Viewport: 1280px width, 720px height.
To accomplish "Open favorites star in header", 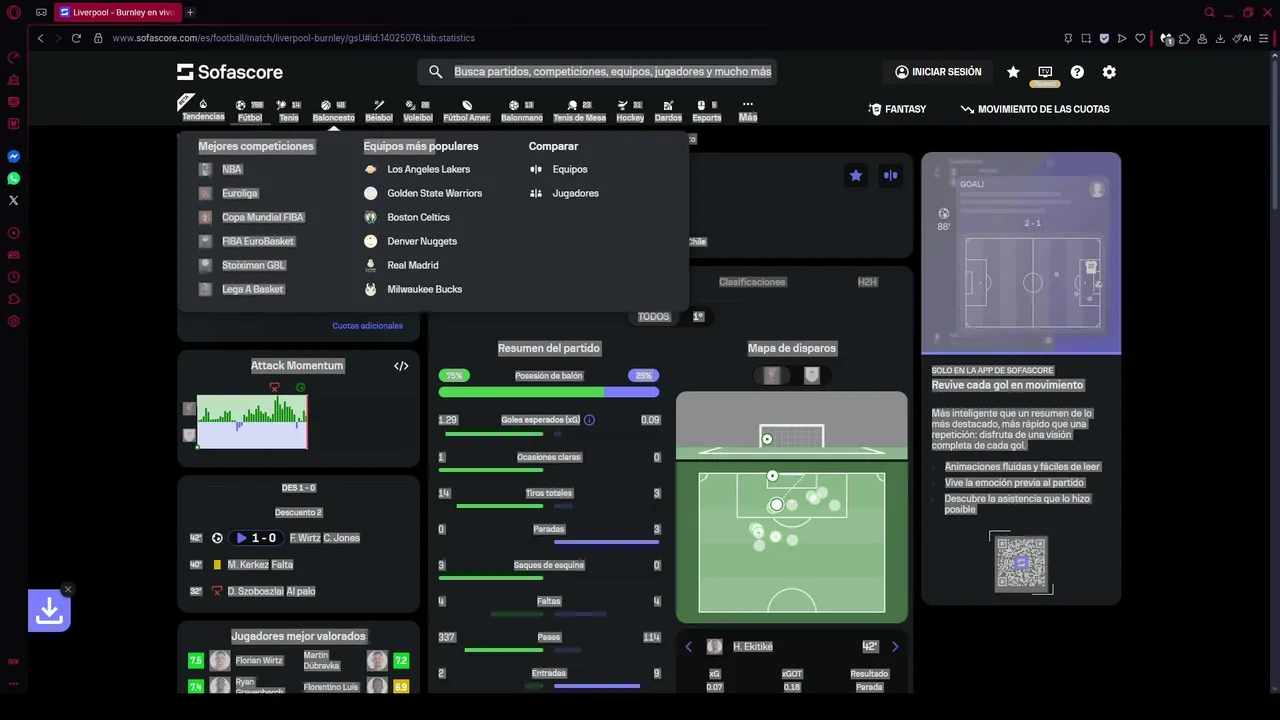I will tap(1013, 72).
